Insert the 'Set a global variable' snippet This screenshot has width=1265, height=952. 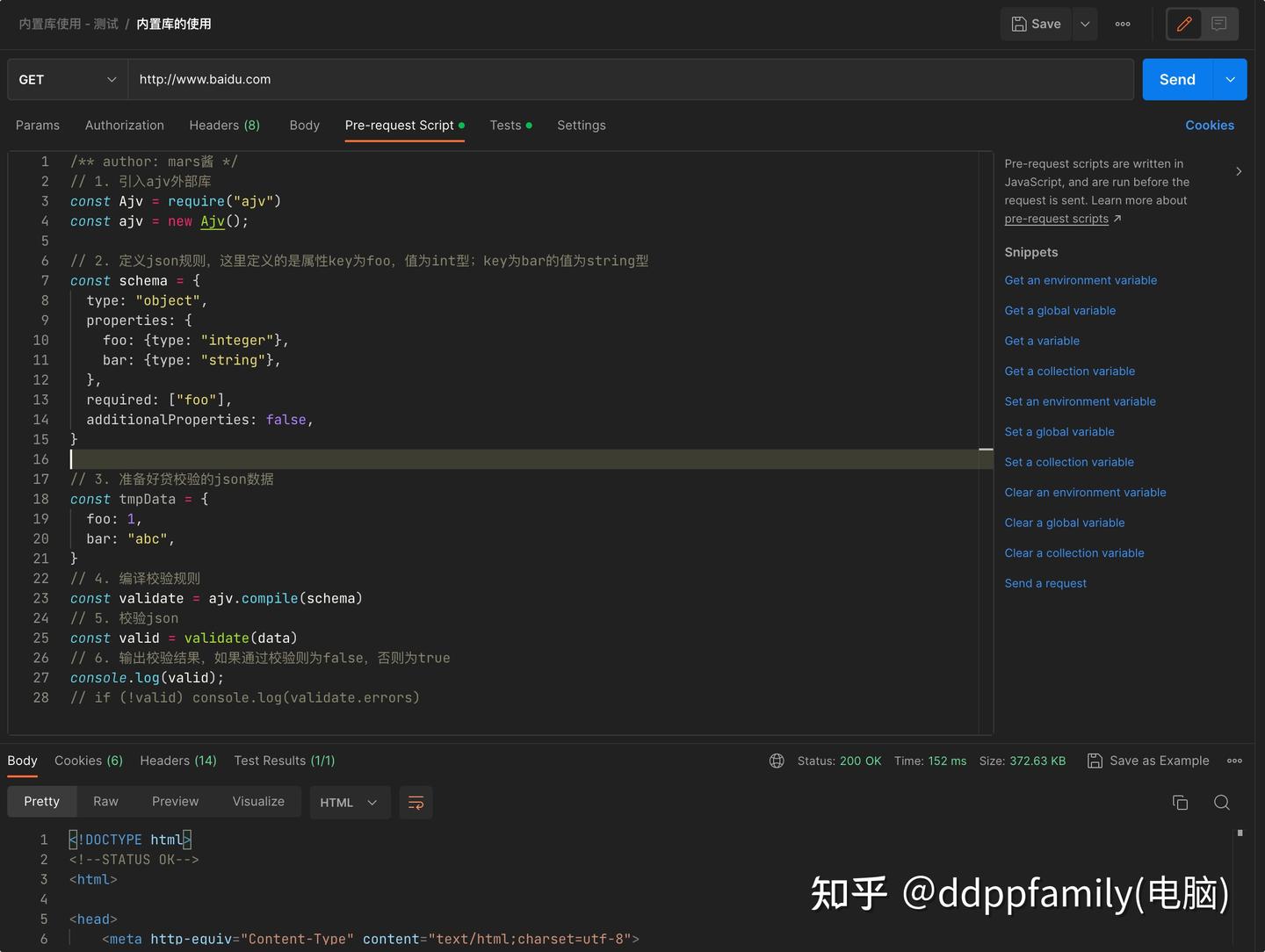coord(1059,432)
